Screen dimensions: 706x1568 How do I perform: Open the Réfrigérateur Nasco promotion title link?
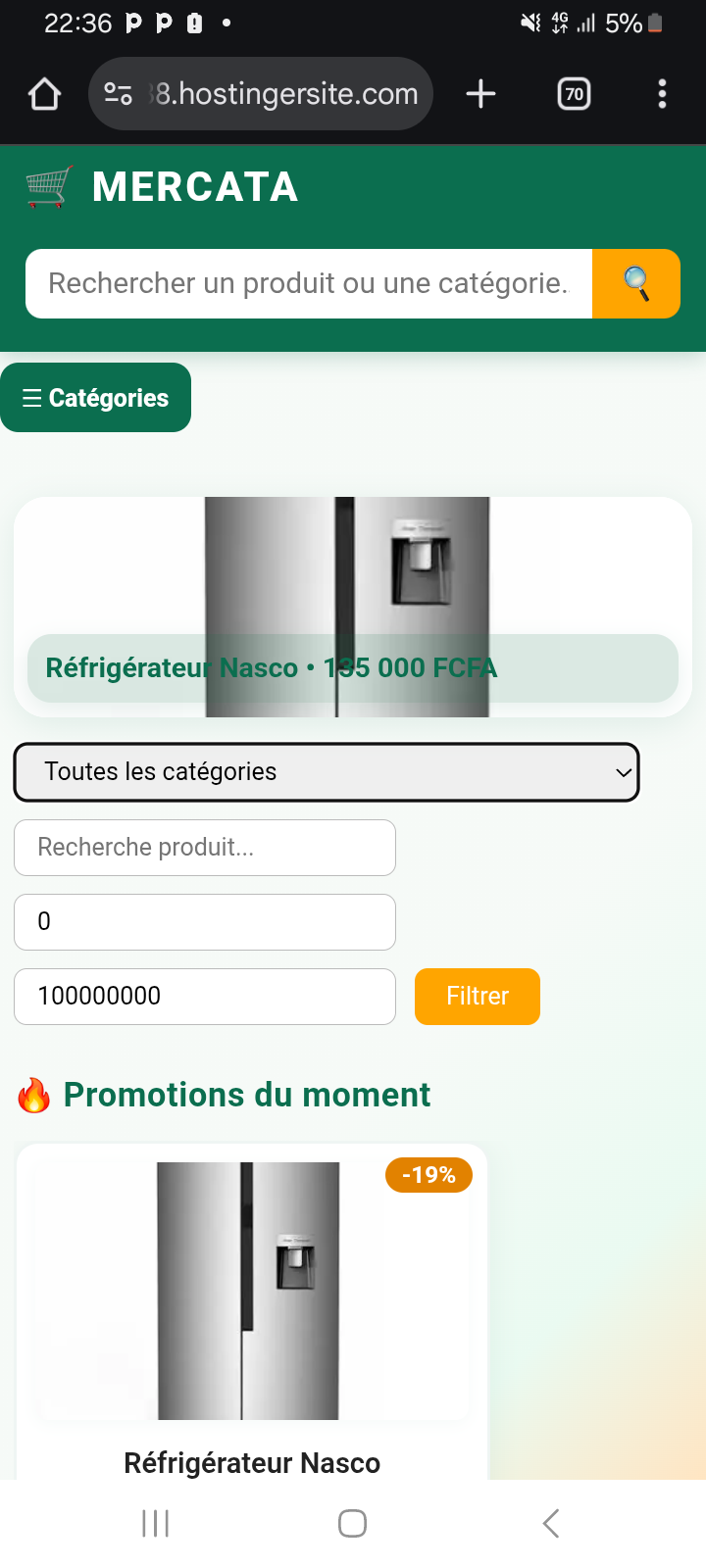tap(252, 1463)
